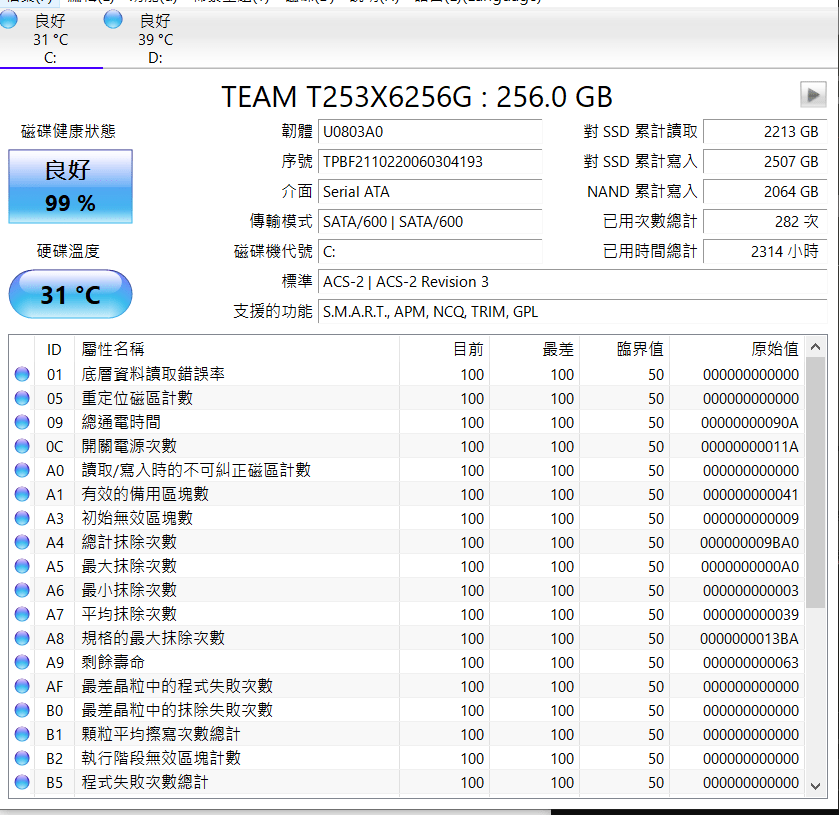Click the 31 °C disk temperature button
The height and width of the screenshot is (815, 839).
(x=70, y=295)
